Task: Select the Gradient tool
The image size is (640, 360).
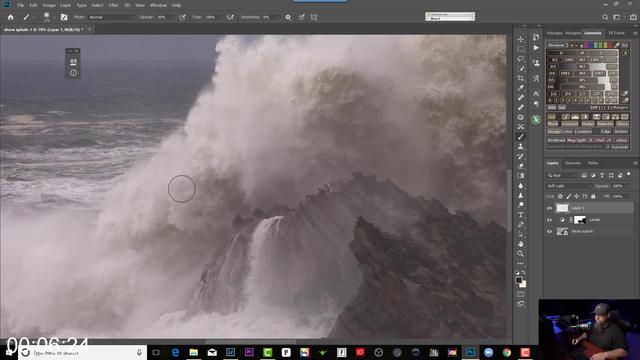Action: point(521,176)
